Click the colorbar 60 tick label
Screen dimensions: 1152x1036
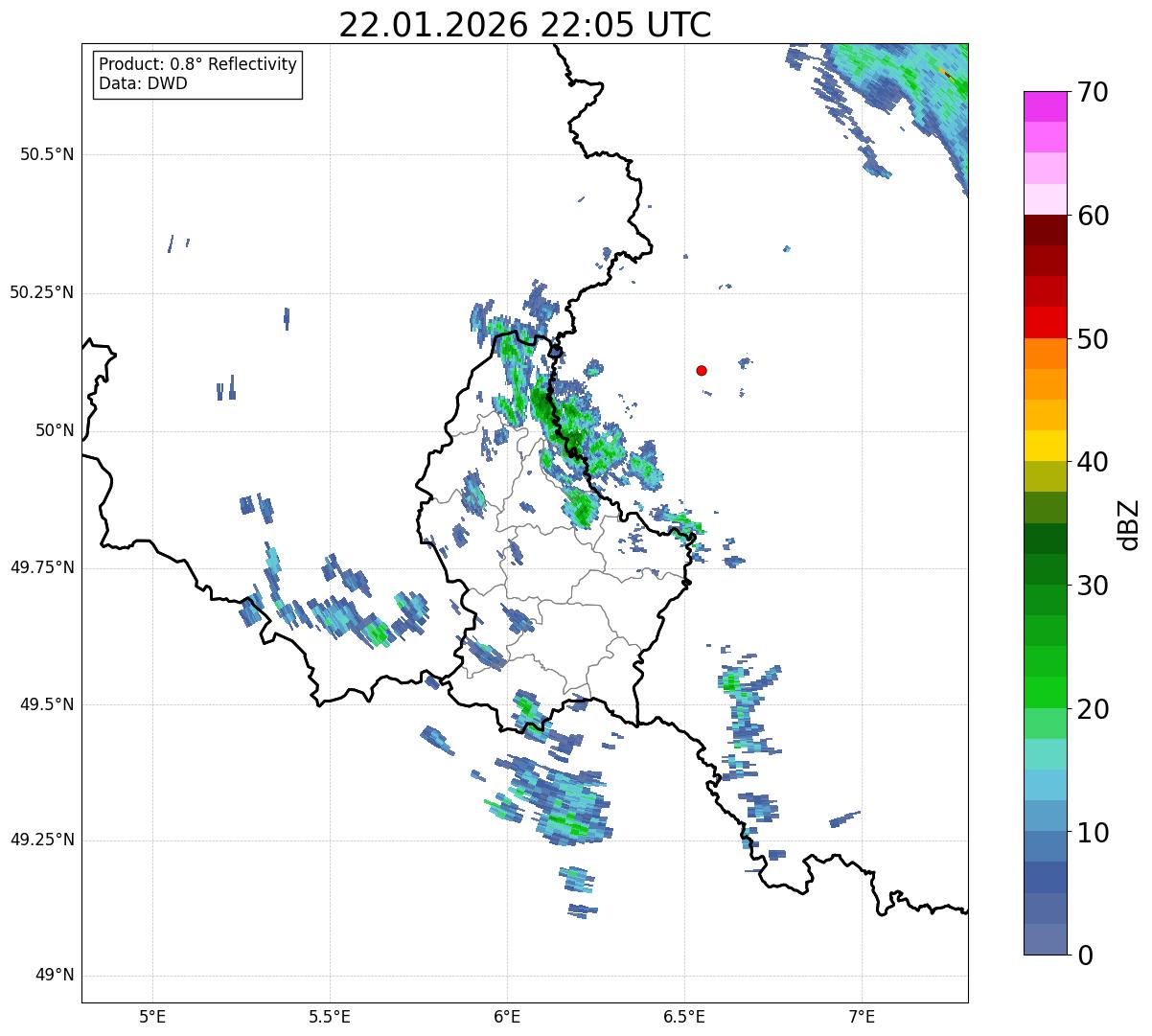(x=1093, y=216)
